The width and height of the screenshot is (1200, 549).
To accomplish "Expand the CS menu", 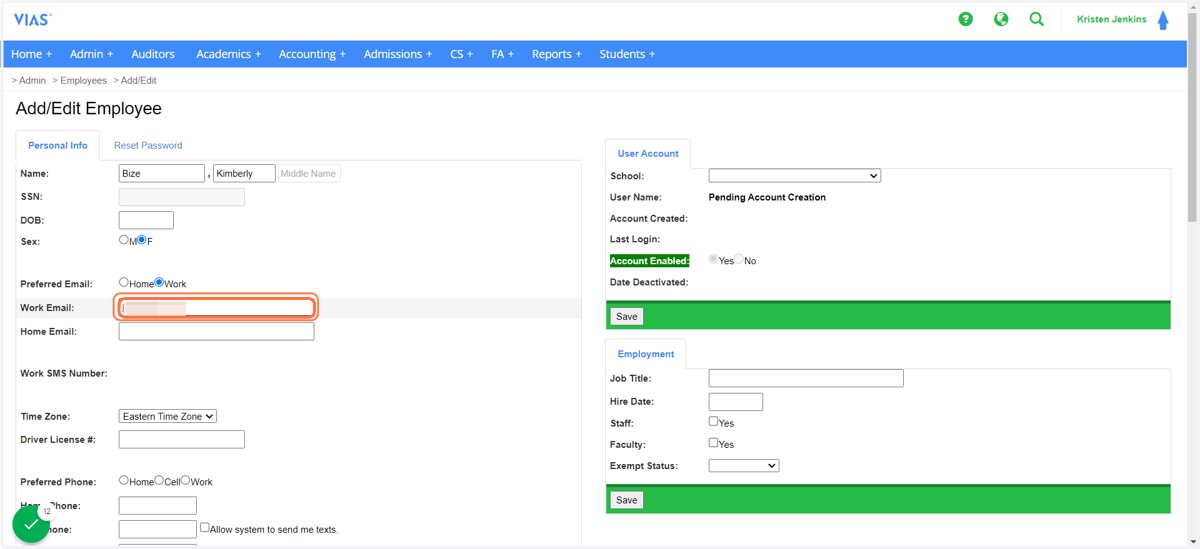I will click(462, 54).
